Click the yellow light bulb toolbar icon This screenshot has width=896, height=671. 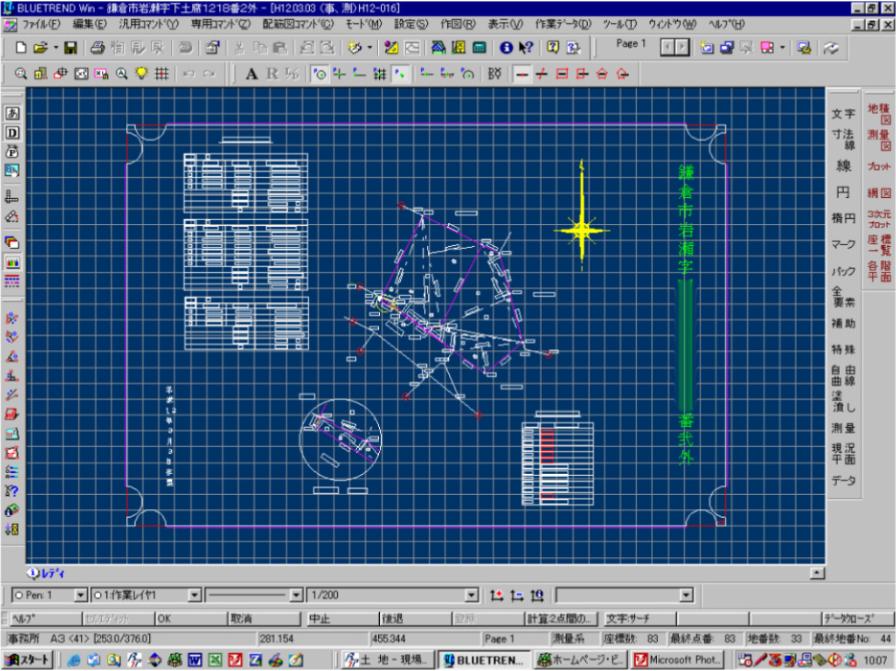pos(141,71)
